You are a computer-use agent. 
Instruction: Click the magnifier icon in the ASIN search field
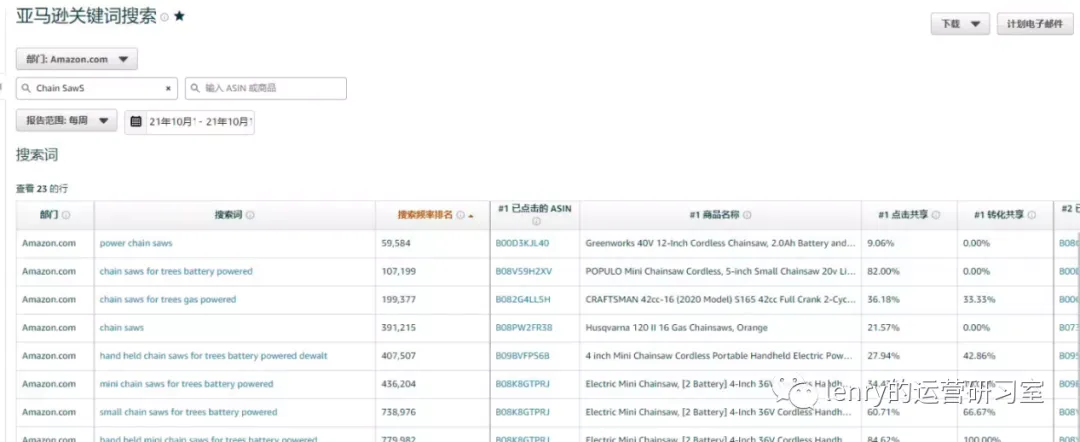point(195,89)
